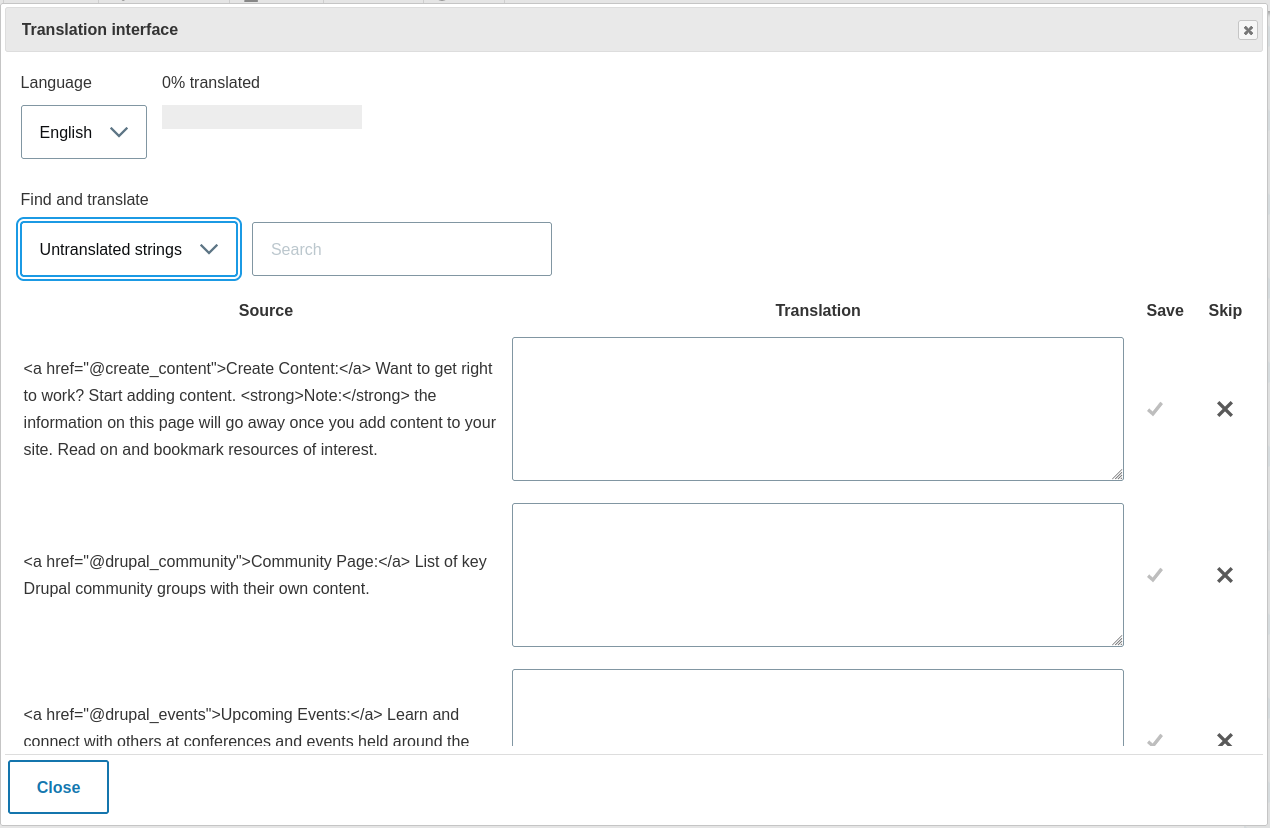The width and height of the screenshot is (1270, 828).
Task: Click the Close button
Action: pos(58,787)
